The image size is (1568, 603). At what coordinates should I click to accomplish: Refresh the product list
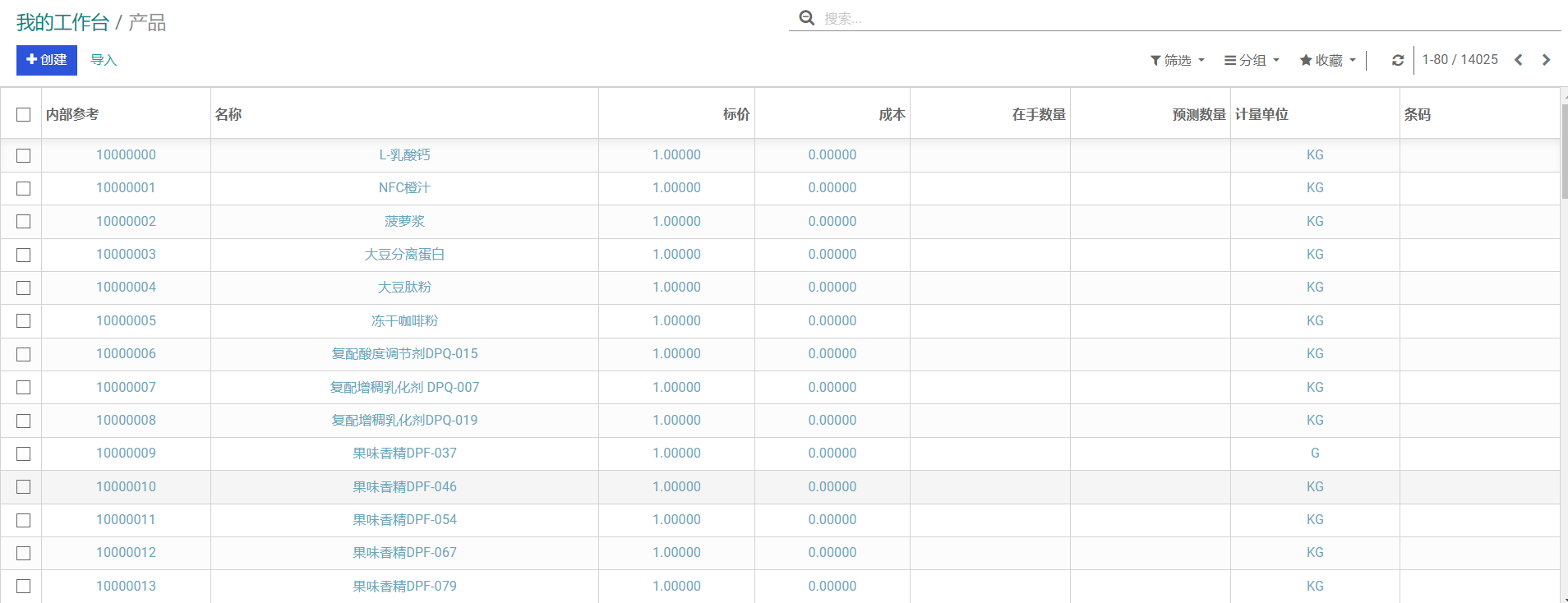(1397, 60)
